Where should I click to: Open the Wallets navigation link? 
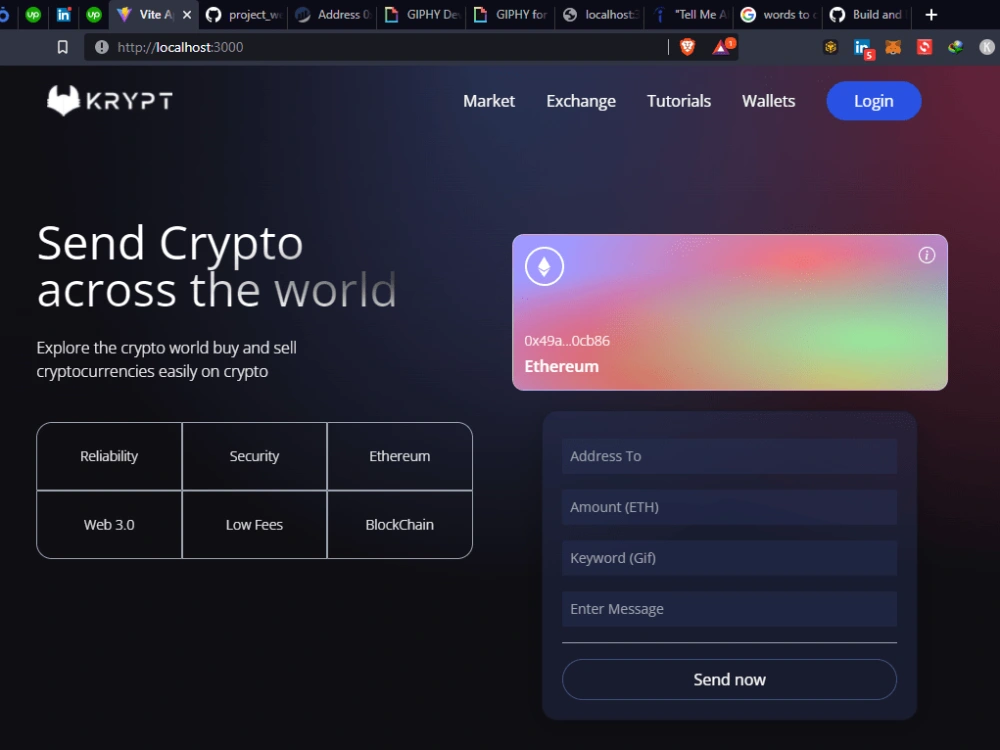tap(768, 101)
